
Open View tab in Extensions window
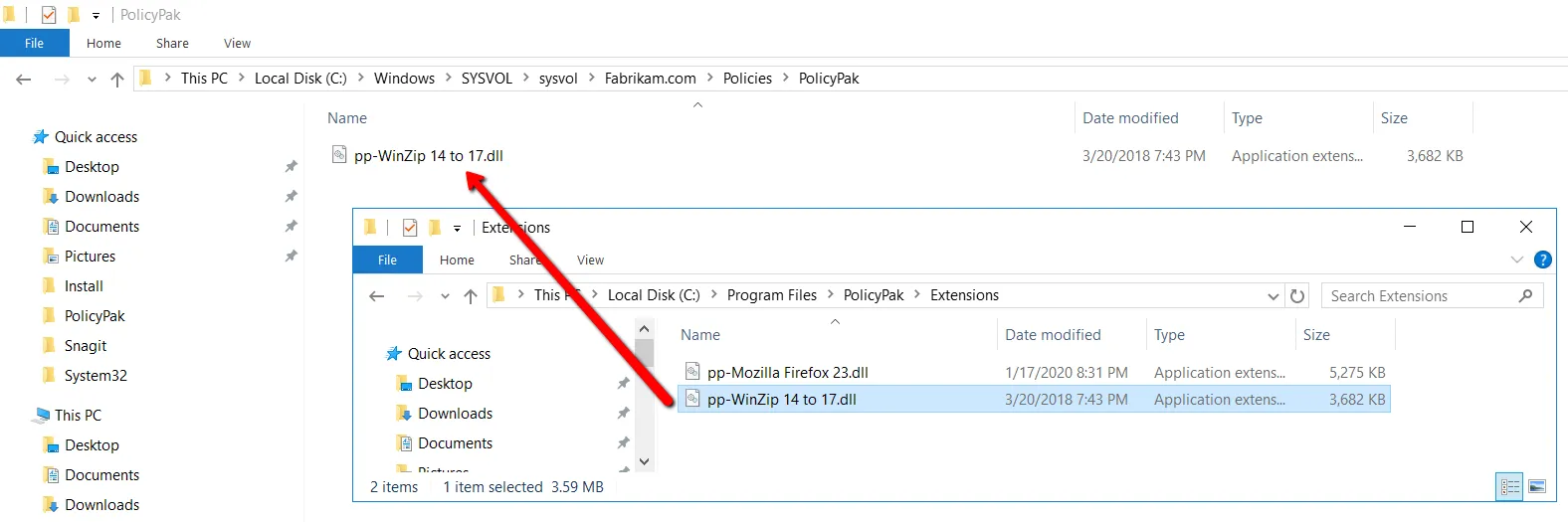pyautogui.click(x=590, y=260)
